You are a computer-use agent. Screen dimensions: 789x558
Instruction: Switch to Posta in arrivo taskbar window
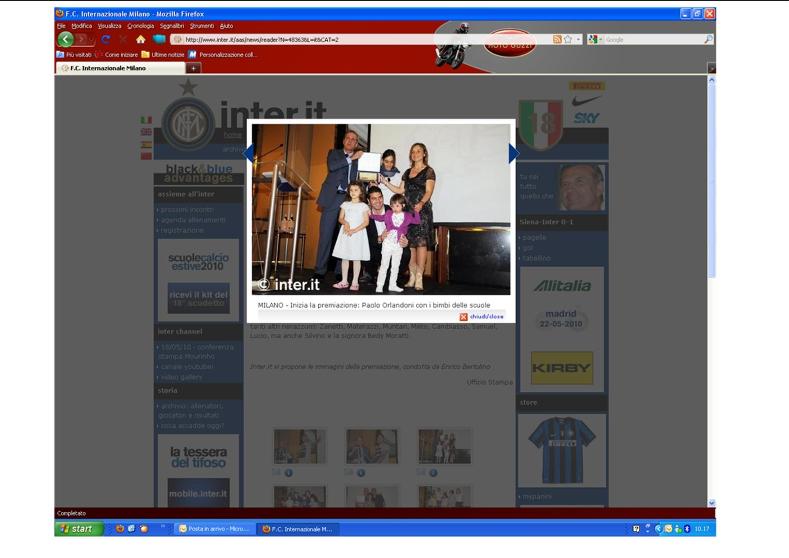(215, 529)
